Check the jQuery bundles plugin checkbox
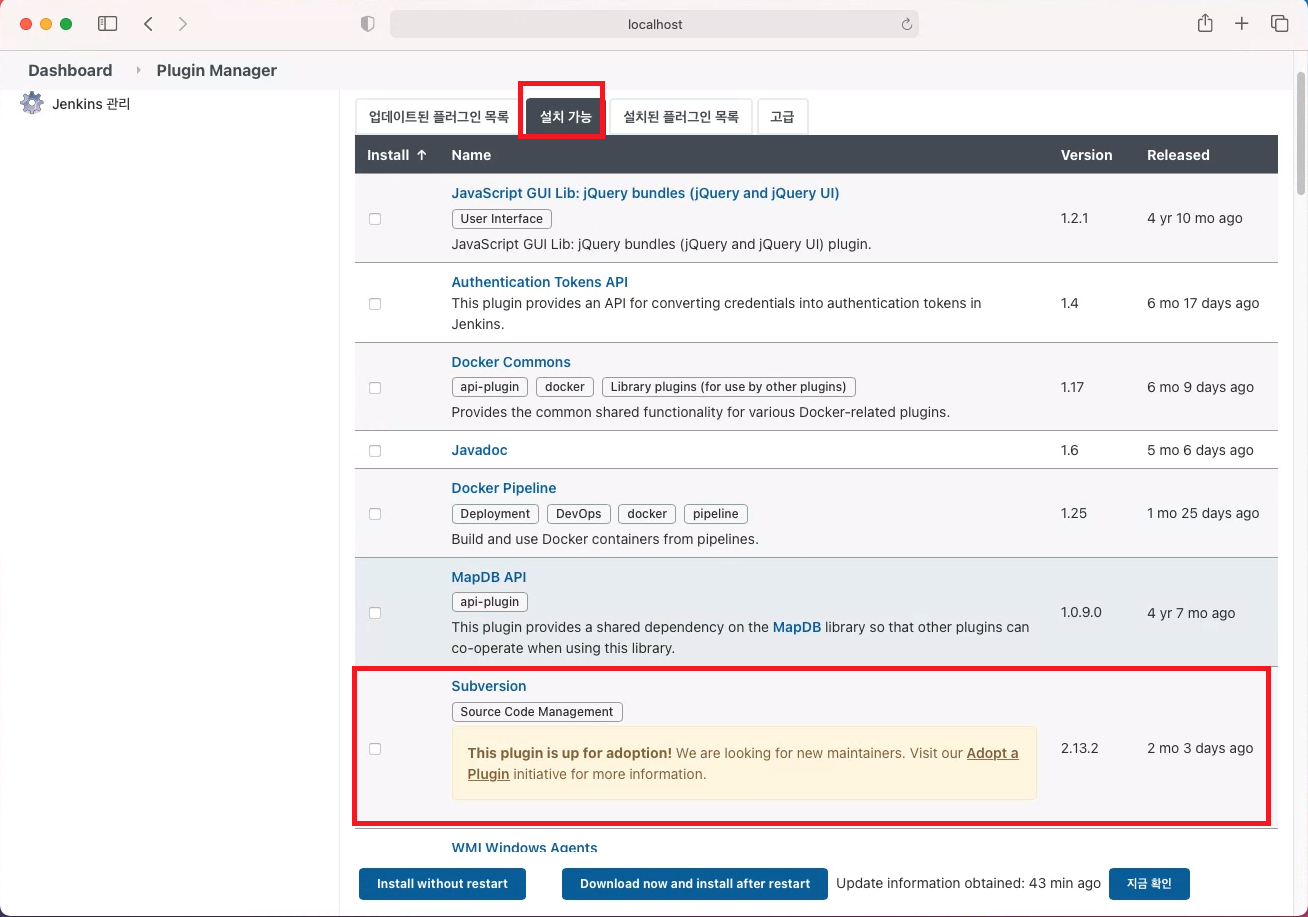The height and width of the screenshot is (917, 1308). point(375,218)
